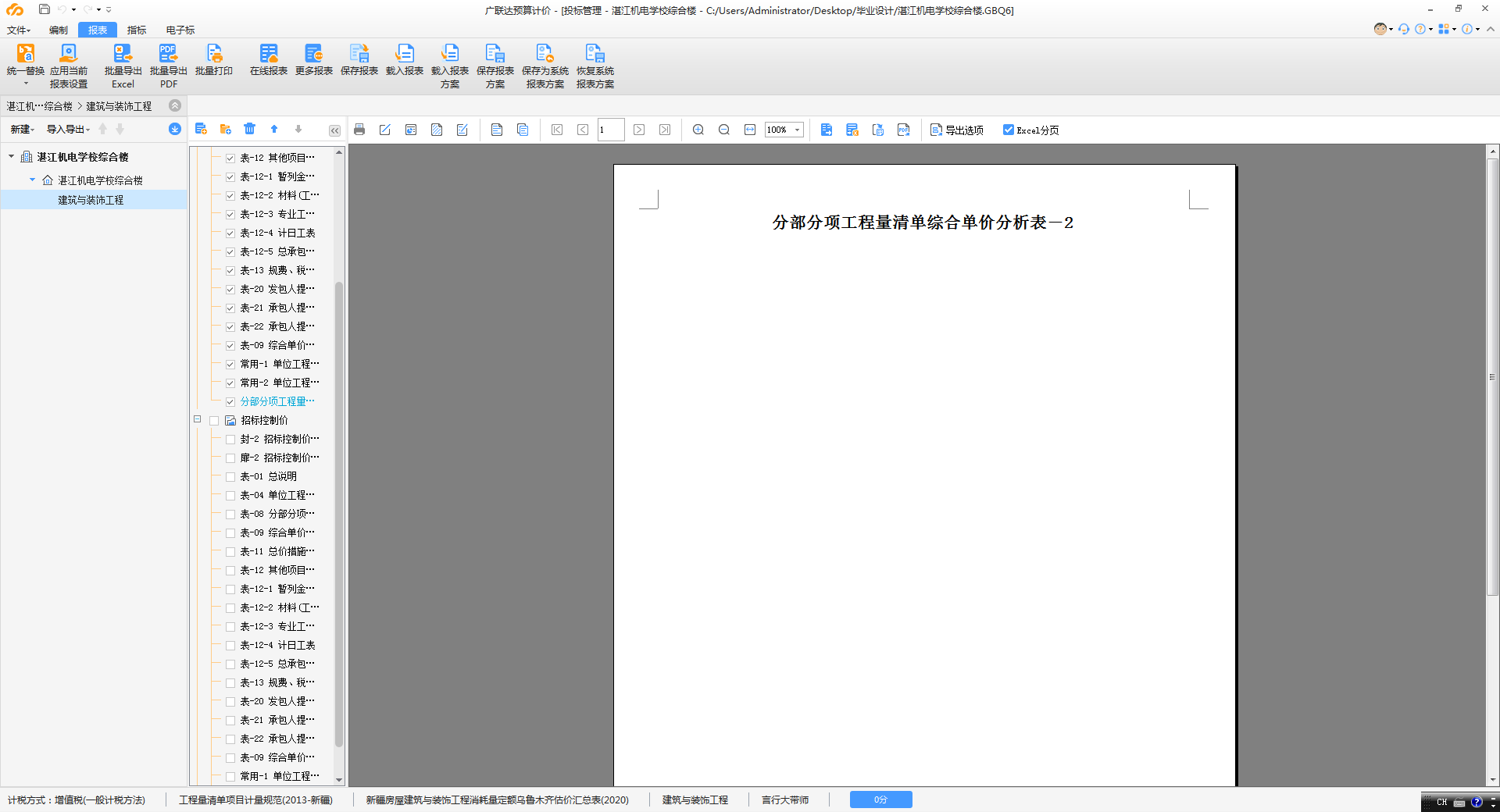Click the zoom-in magnifier icon
Viewport: 1500px width, 812px height.
[x=698, y=130]
